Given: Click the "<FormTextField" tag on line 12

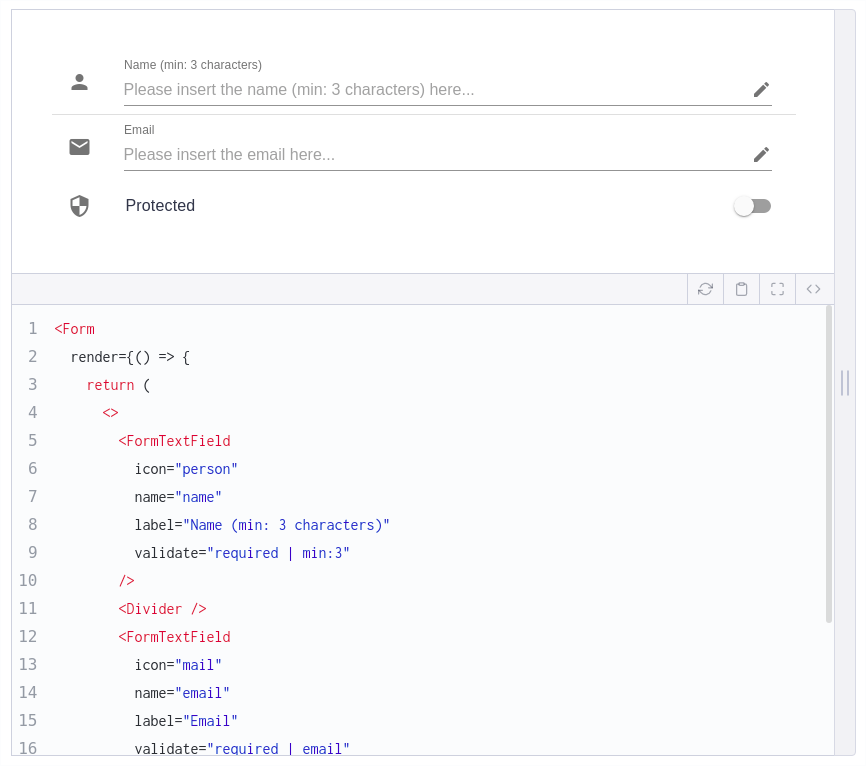Looking at the screenshot, I should (x=175, y=637).
